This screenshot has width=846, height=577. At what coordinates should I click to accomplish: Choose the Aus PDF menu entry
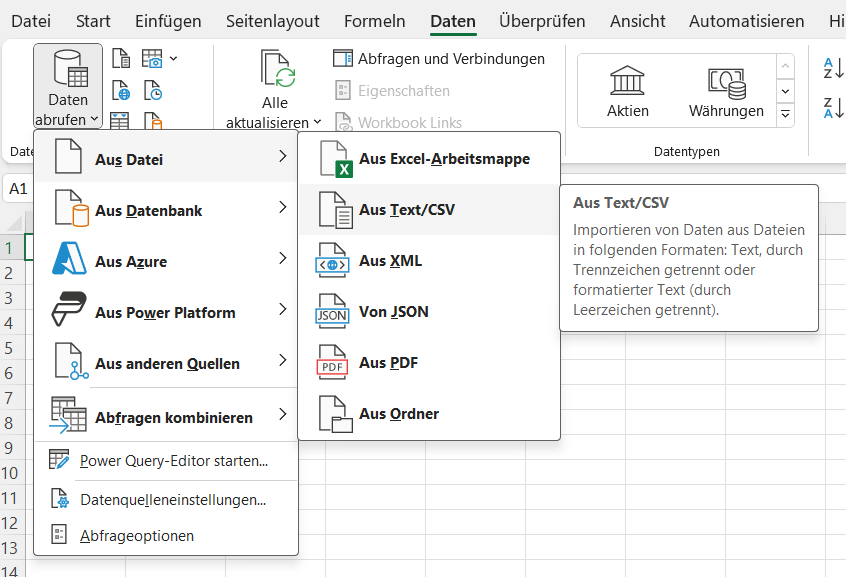point(429,363)
